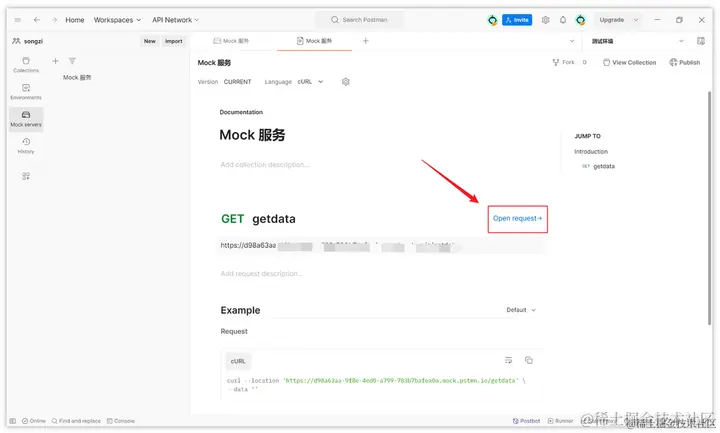Open History in the sidebar

coord(26,146)
